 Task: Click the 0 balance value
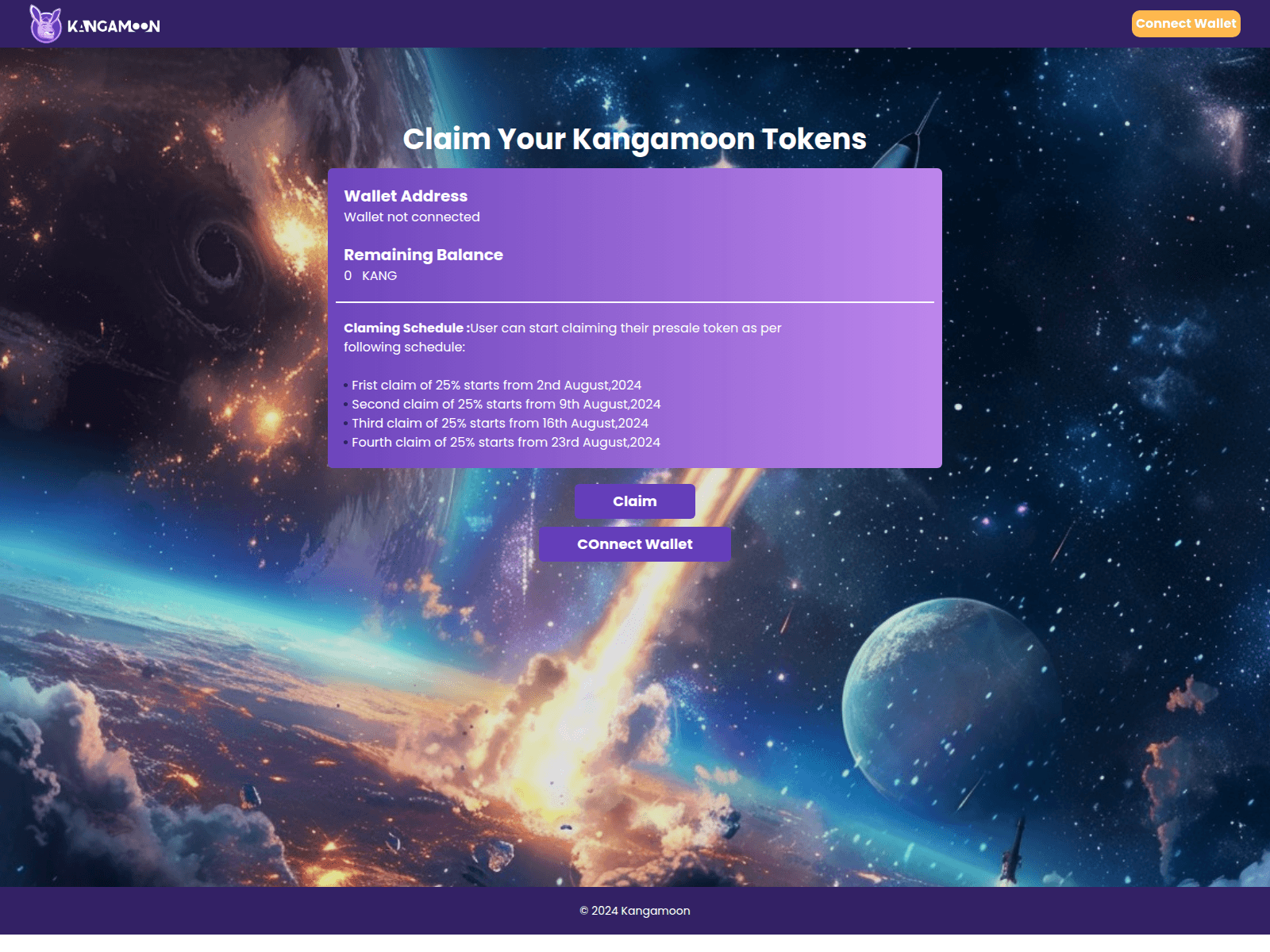(348, 276)
